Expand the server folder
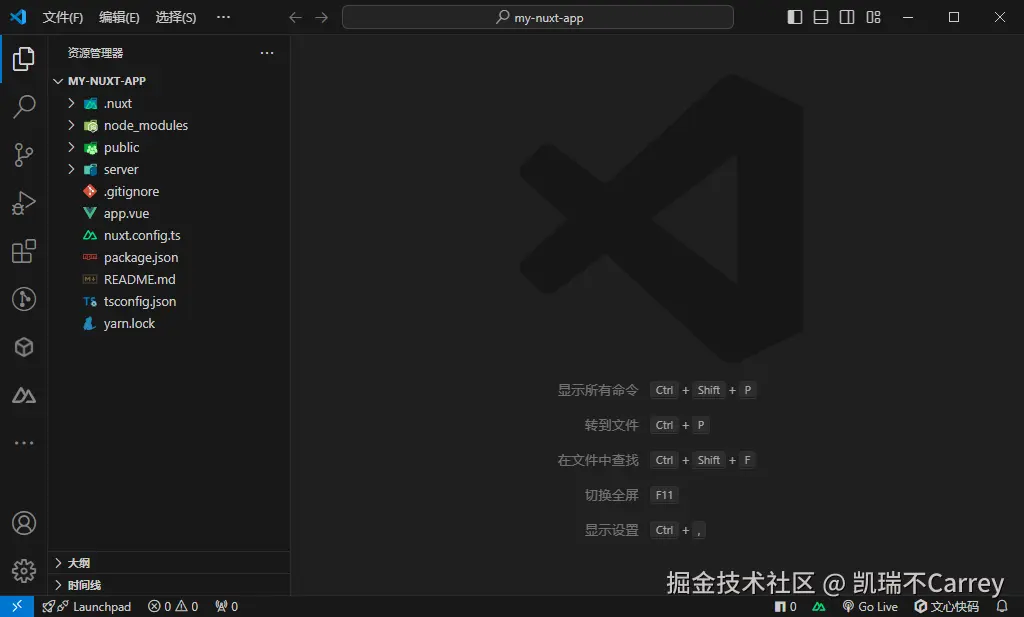Viewport: 1024px width, 617px height. [x=169, y=169]
